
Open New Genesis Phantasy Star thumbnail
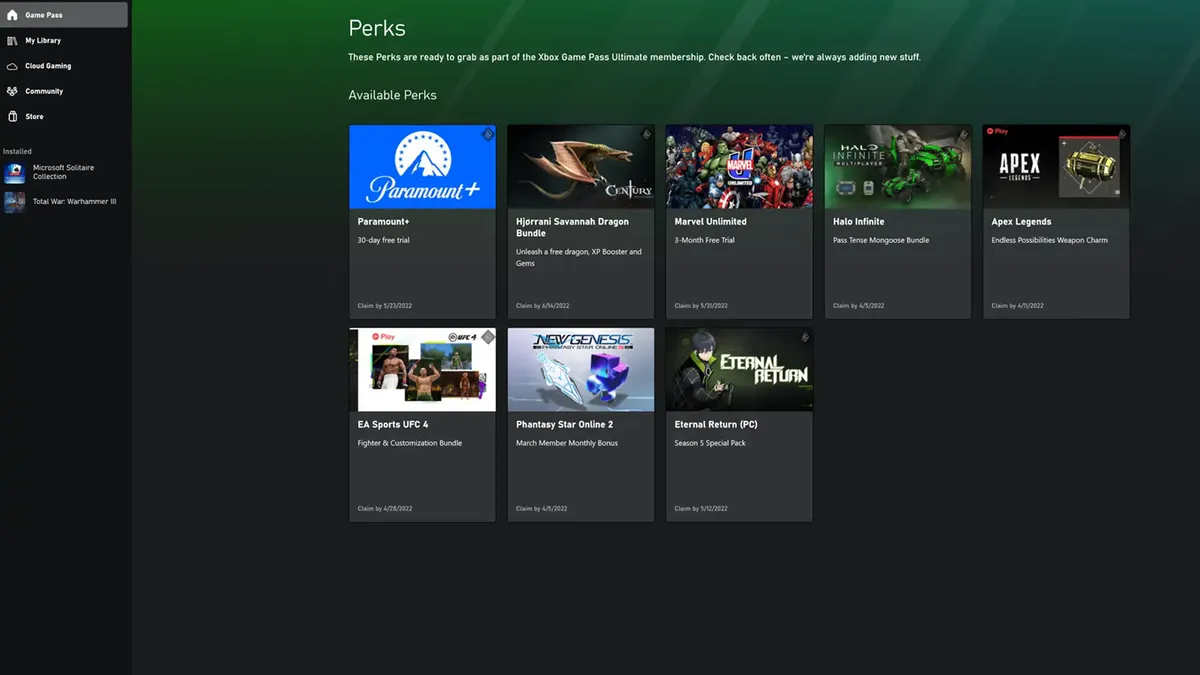(580, 370)
